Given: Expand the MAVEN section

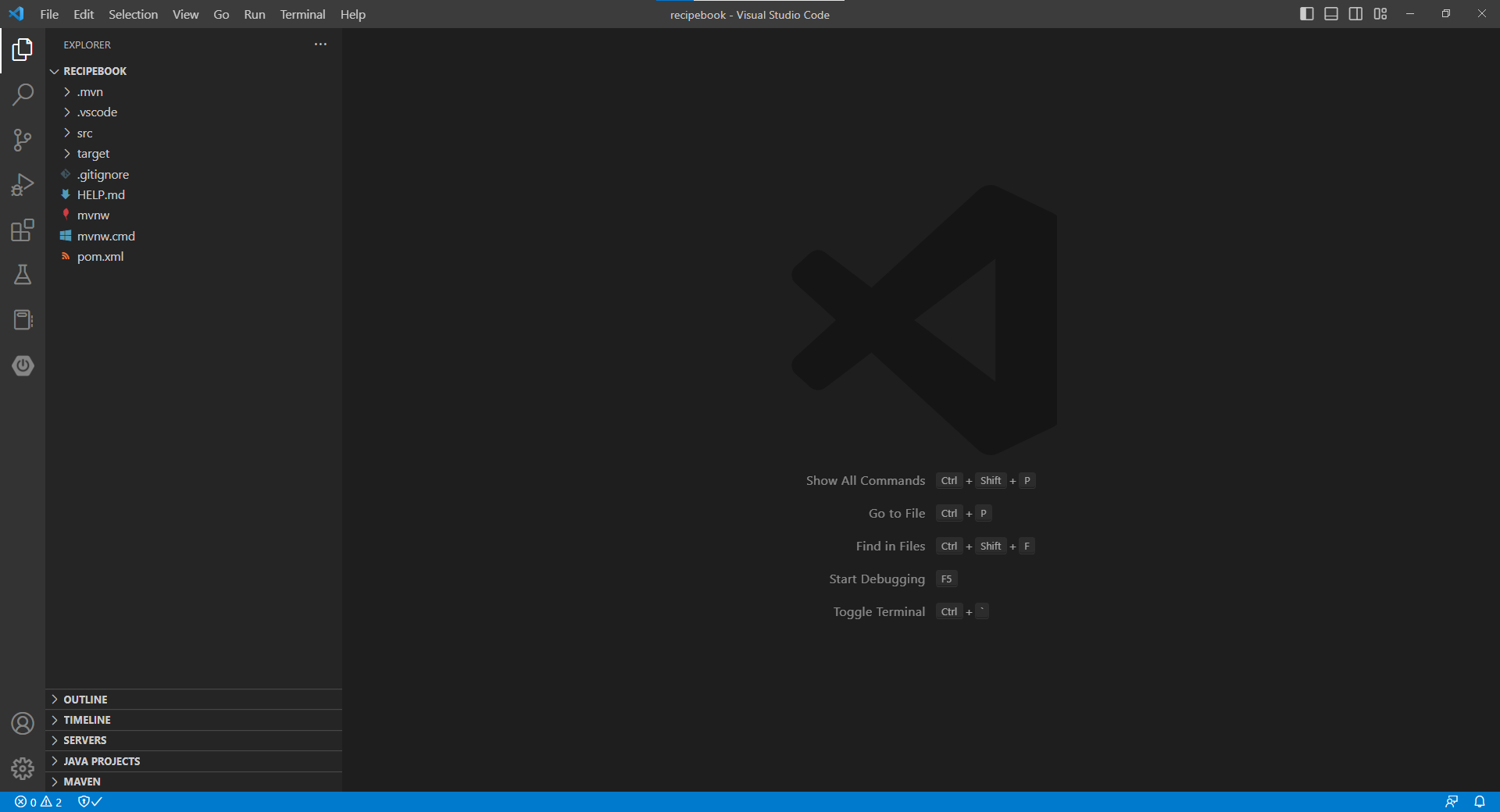Looking at the screenshot, I should click(82, 782).
